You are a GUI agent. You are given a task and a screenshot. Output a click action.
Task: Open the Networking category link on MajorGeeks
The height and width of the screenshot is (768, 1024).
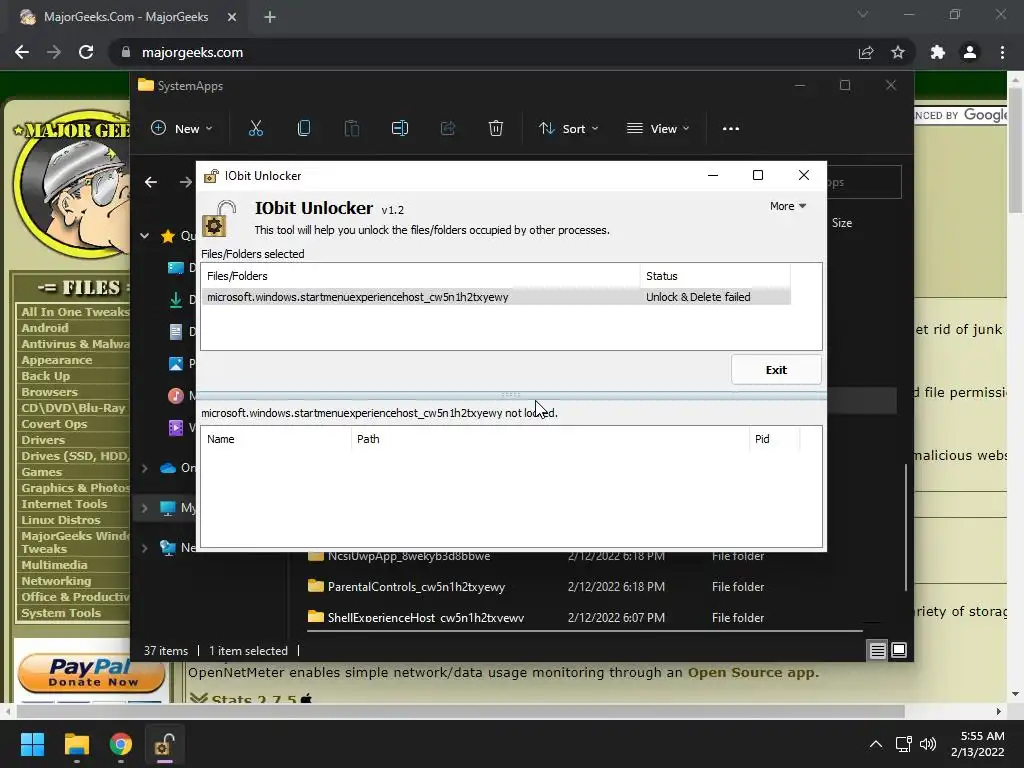pyautogui.click(x=56, y=581)
